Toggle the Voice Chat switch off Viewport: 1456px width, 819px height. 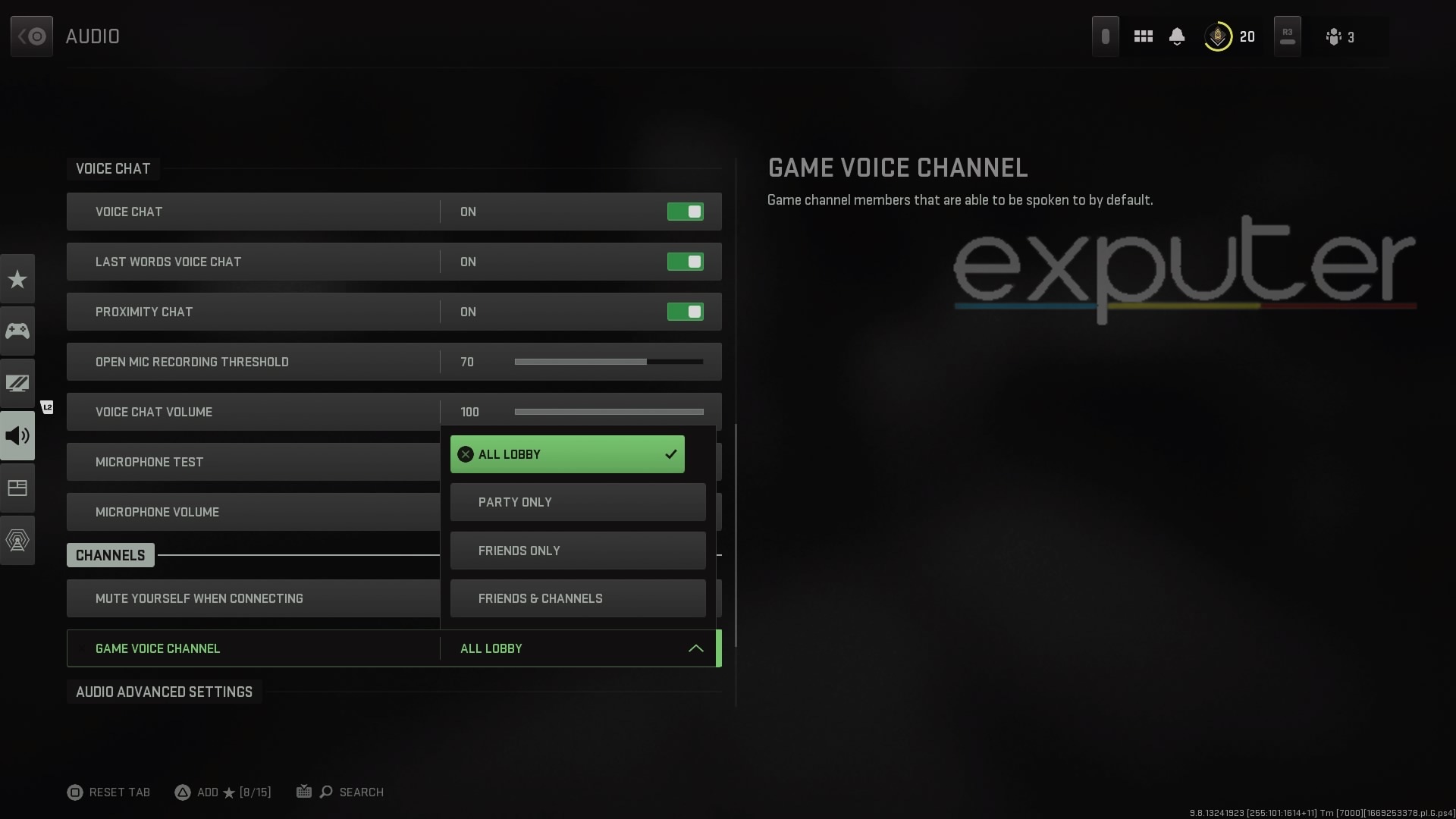click(x=685, y=212)
